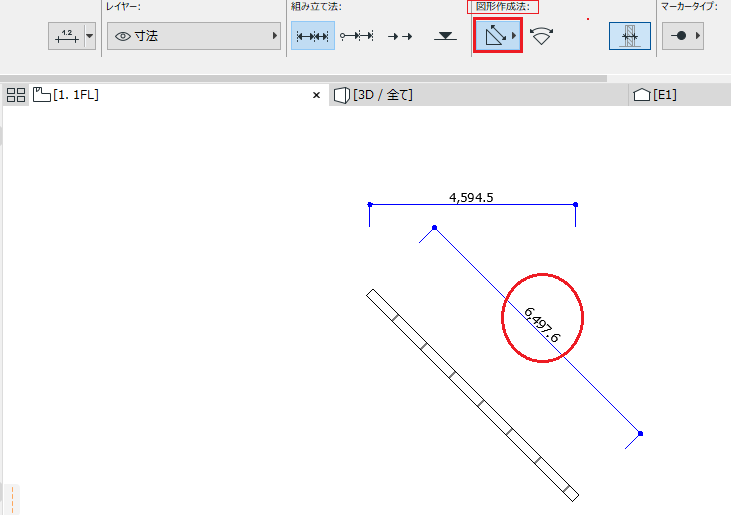Choose the any-direction geometry method
The width and height of the screenshot is (731, 515).
(x=495, y=35)
